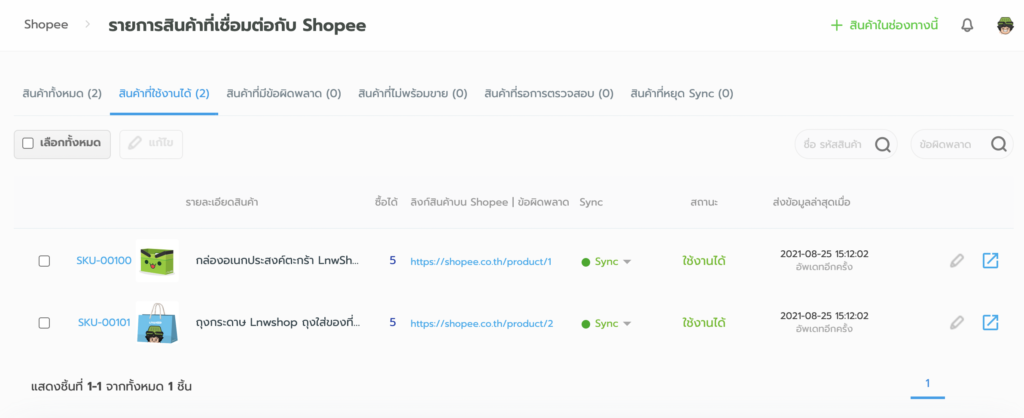Switch to the สินค้าทั้งหมด (2) tab
The width and height of the screenshot is (1024, 418).
click(x=62, y=94)
